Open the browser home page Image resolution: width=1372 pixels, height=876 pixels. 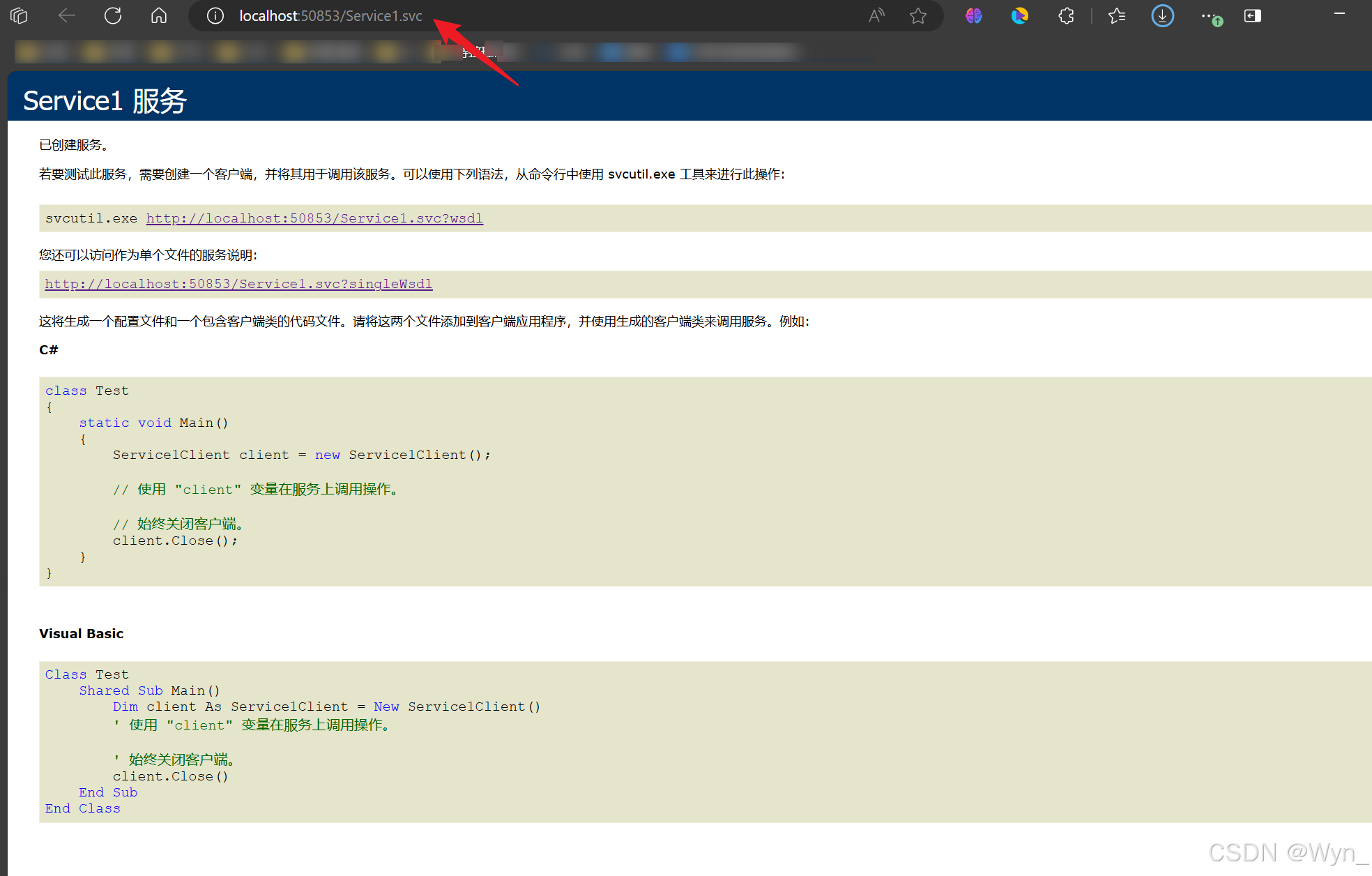click(x=159, y=15)
